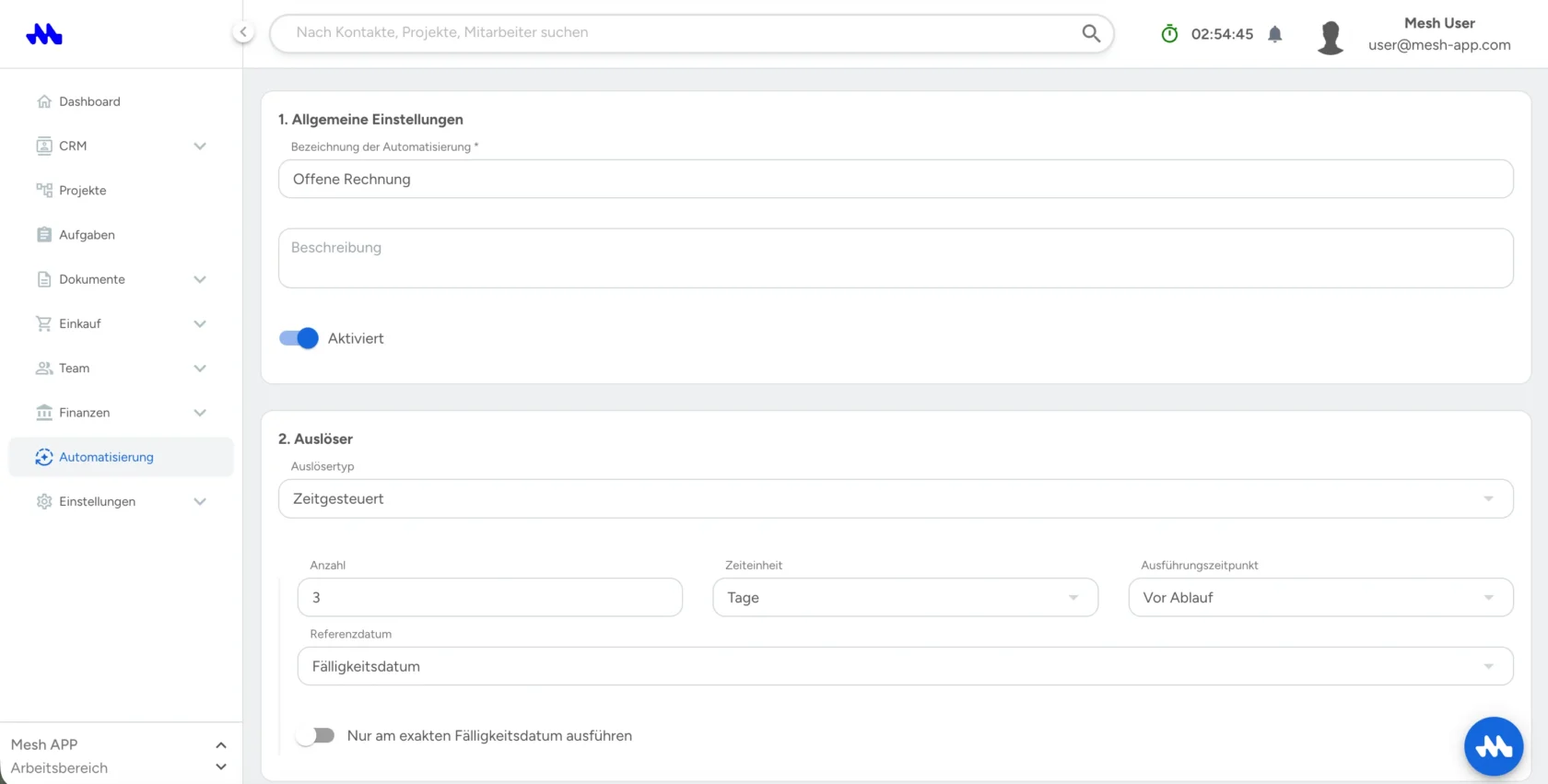This screenshot has height=784, width=1548.
Task: Open notifications bell icon
Action: (1275, 34)
